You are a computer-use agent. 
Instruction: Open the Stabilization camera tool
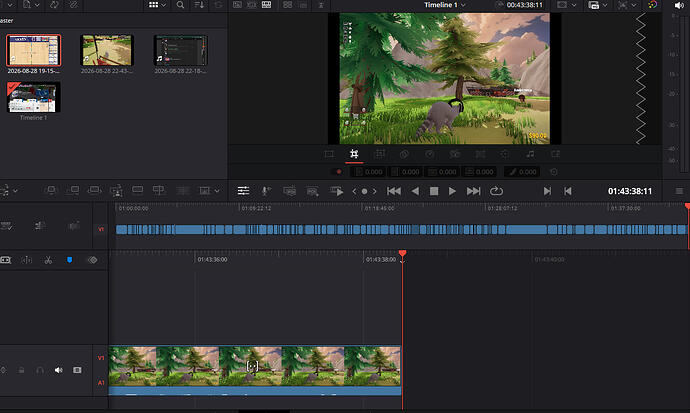point(455,154)
